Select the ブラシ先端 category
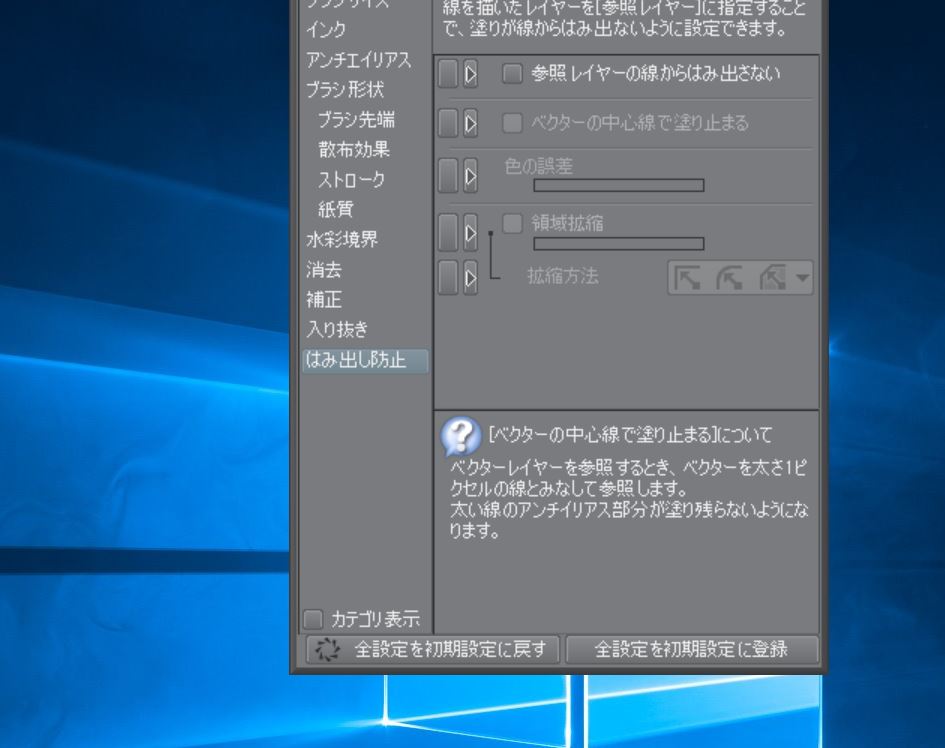The height and width of the screenshot is (748, 945). [356, 119]
